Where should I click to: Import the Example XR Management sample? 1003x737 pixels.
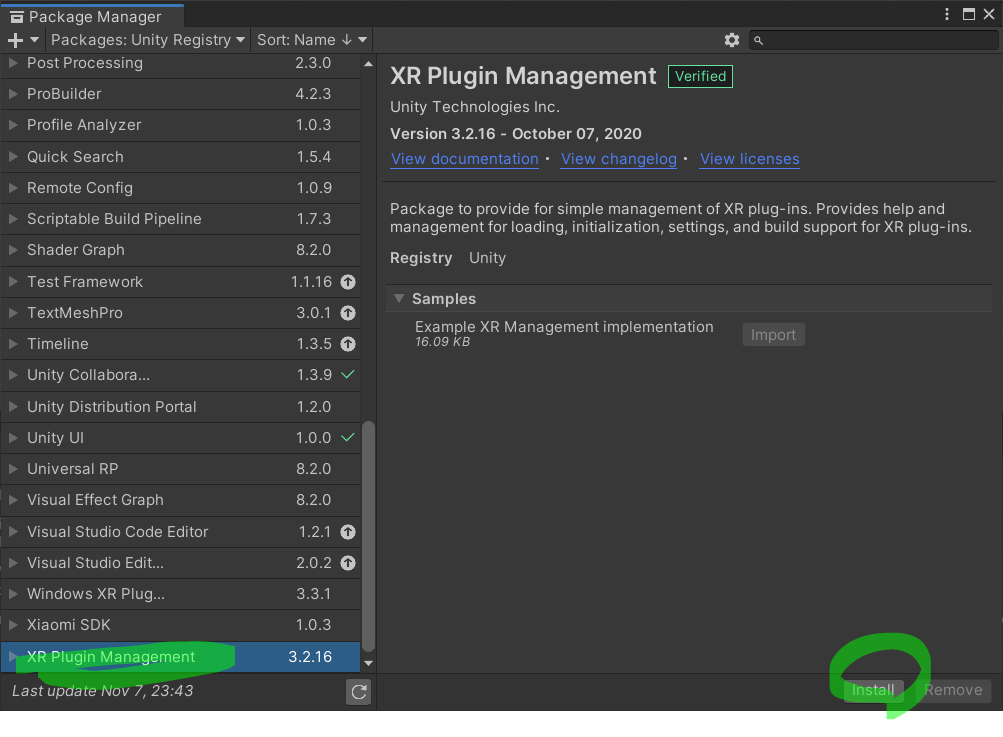pos(773,335)
